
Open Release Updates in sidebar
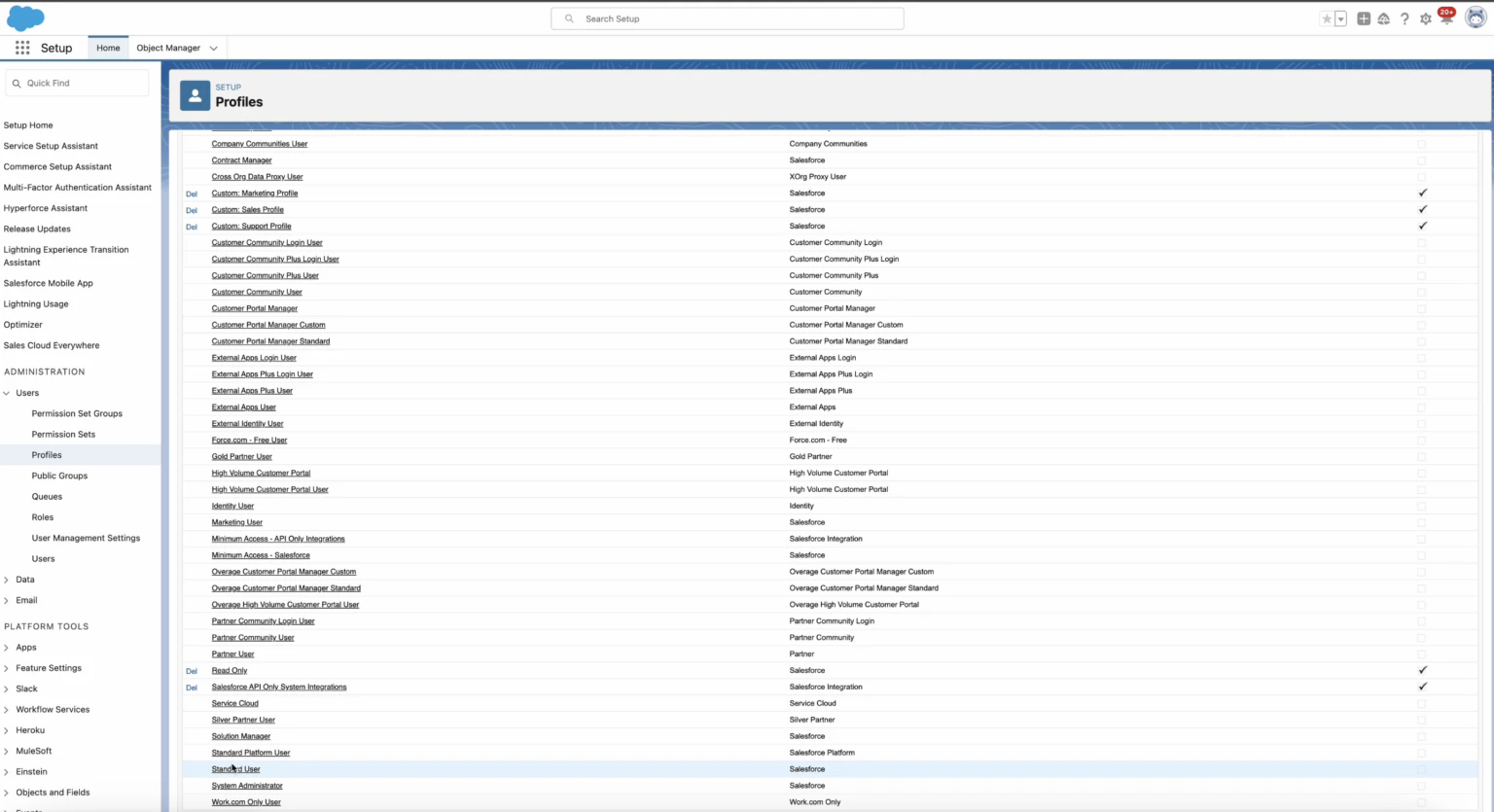point(37,229)
